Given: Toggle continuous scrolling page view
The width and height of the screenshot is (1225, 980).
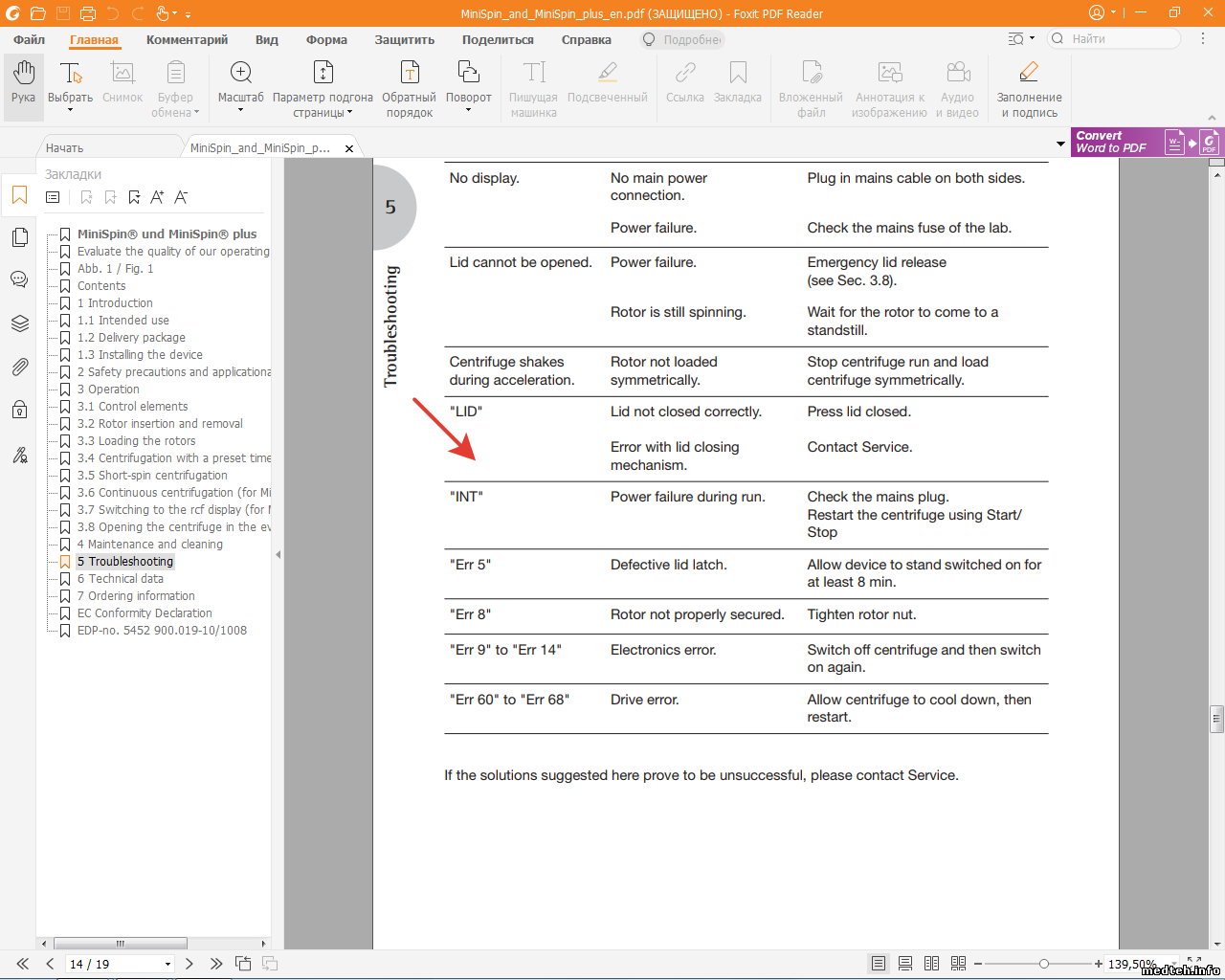Looking at the screenshot, I should (904, 964).
